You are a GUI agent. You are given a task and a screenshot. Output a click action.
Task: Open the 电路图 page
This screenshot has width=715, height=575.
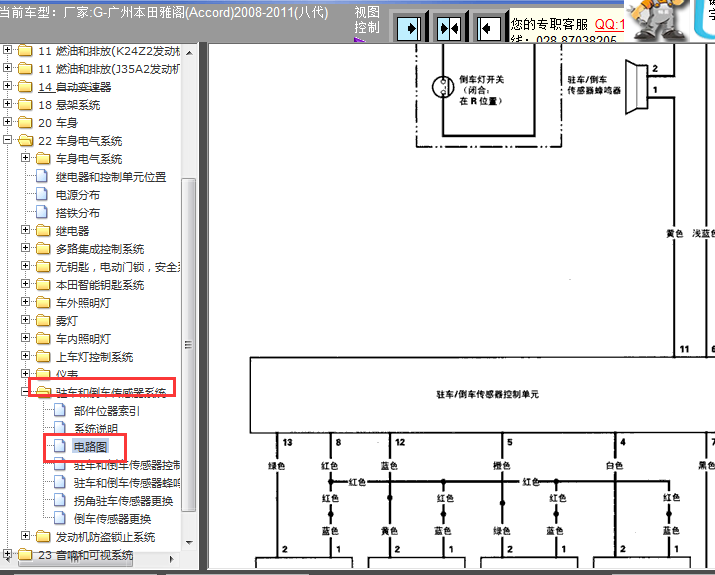(90, 447)
